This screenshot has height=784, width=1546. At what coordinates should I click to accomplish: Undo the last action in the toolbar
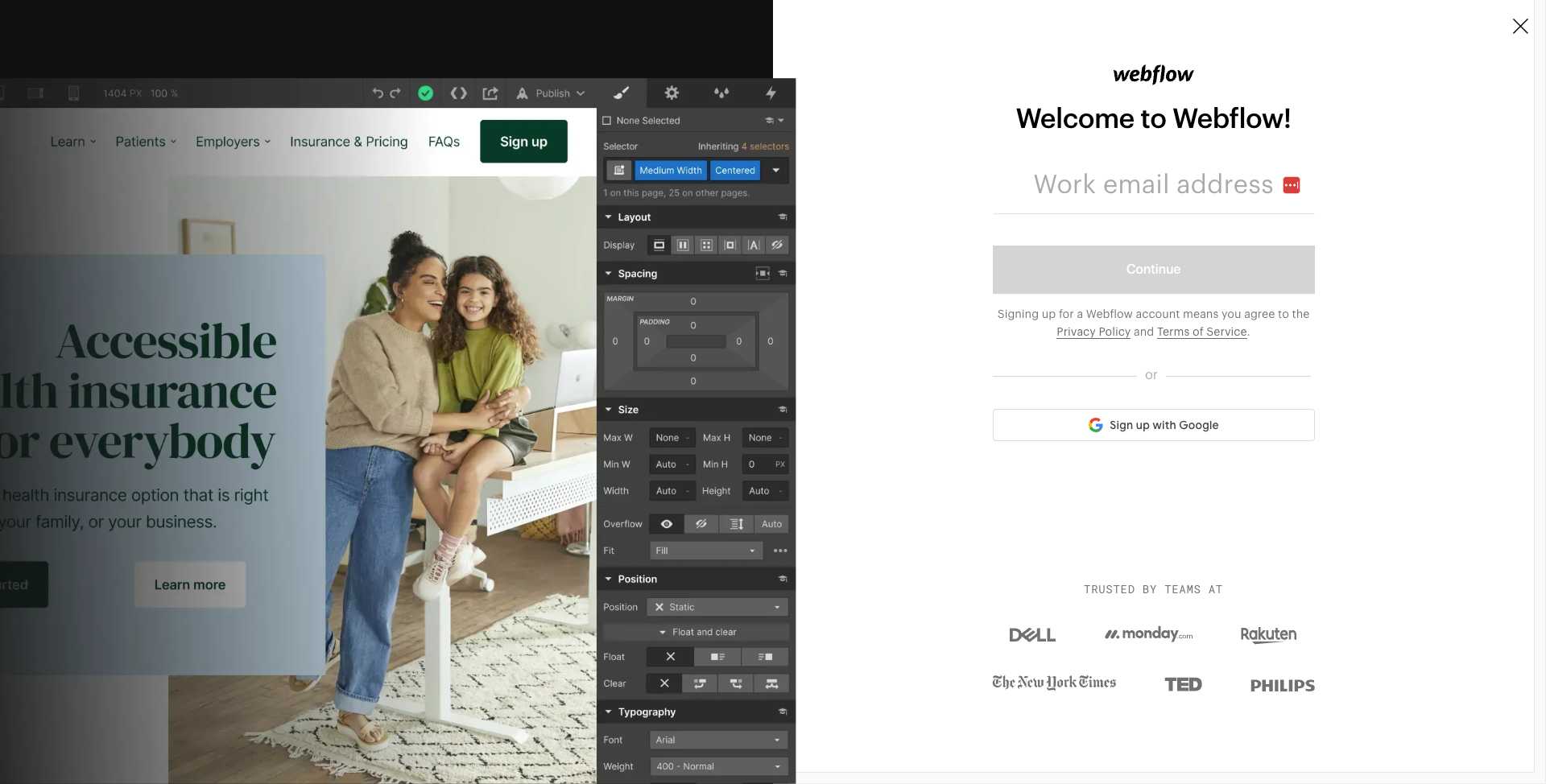(x=377, y=93)
